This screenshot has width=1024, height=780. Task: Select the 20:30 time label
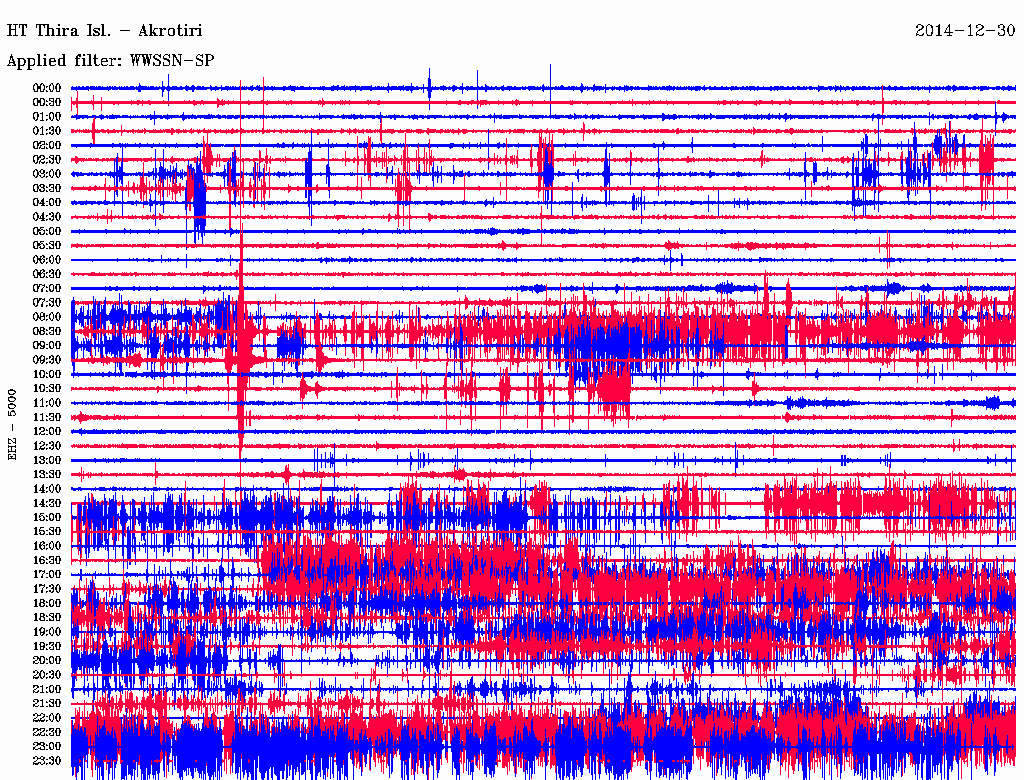47,675
